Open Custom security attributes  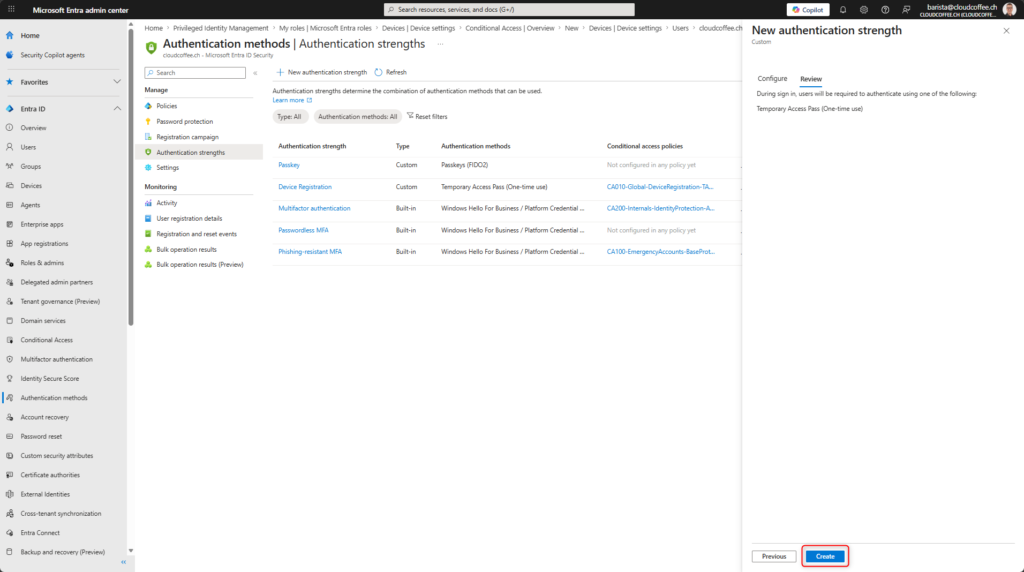57,456
